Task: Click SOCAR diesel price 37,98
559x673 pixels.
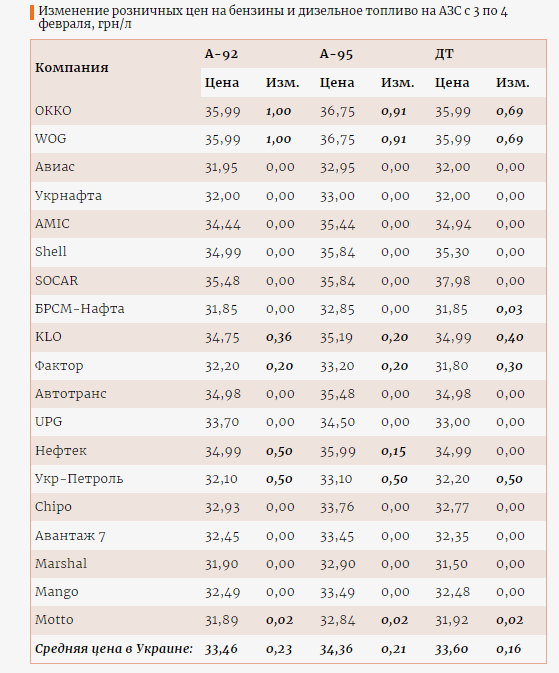Action: [x=453, y=281]
